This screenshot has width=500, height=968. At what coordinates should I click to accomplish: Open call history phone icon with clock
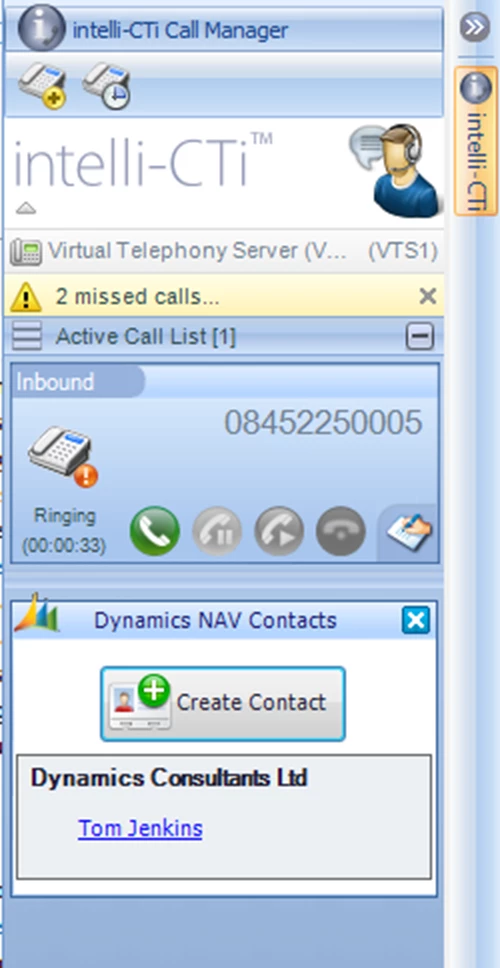pos(106,85)
